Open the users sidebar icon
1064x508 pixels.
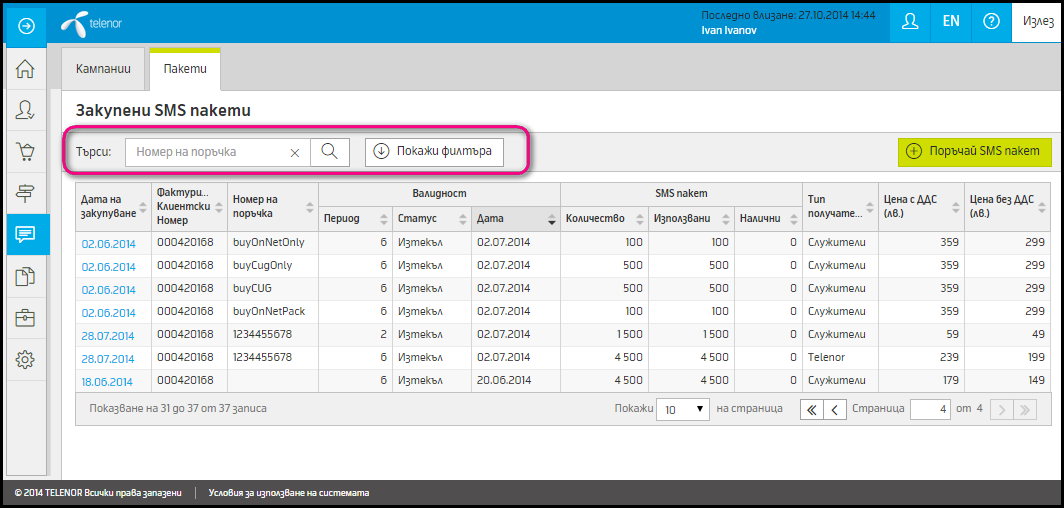pyautogui.click(x=26, y=110)
